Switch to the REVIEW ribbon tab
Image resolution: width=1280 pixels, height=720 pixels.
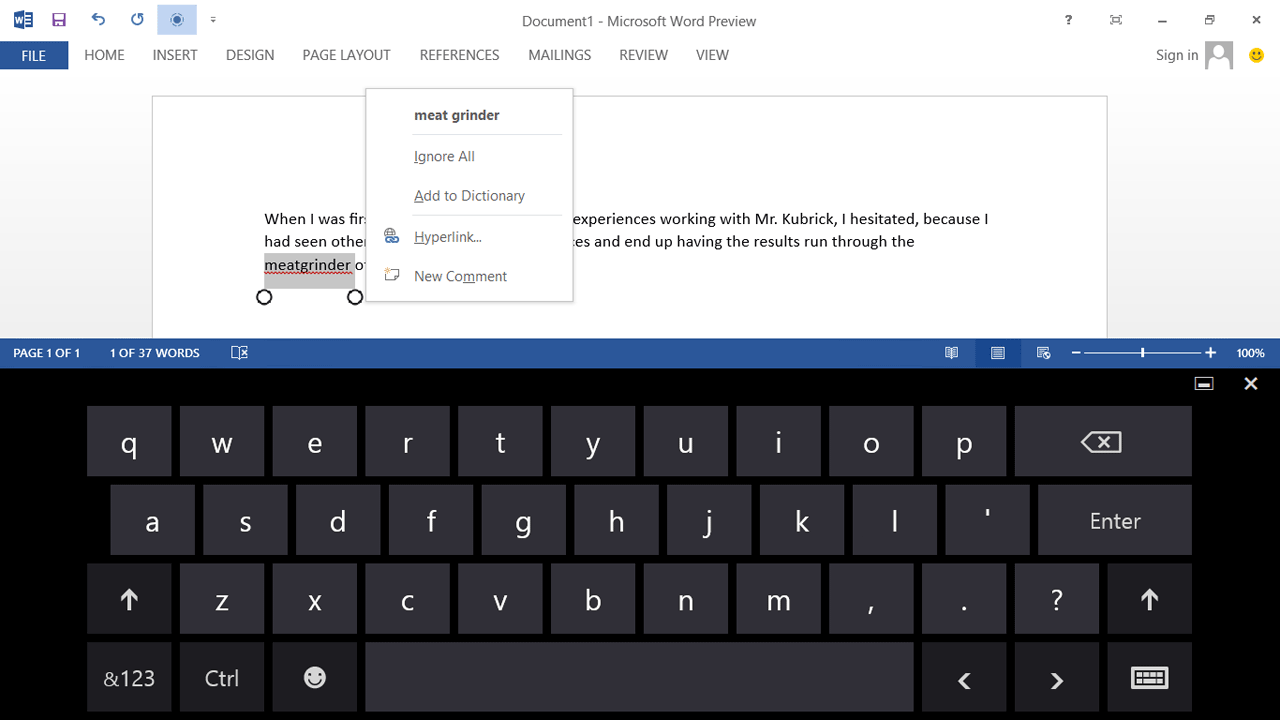(643, 55)
